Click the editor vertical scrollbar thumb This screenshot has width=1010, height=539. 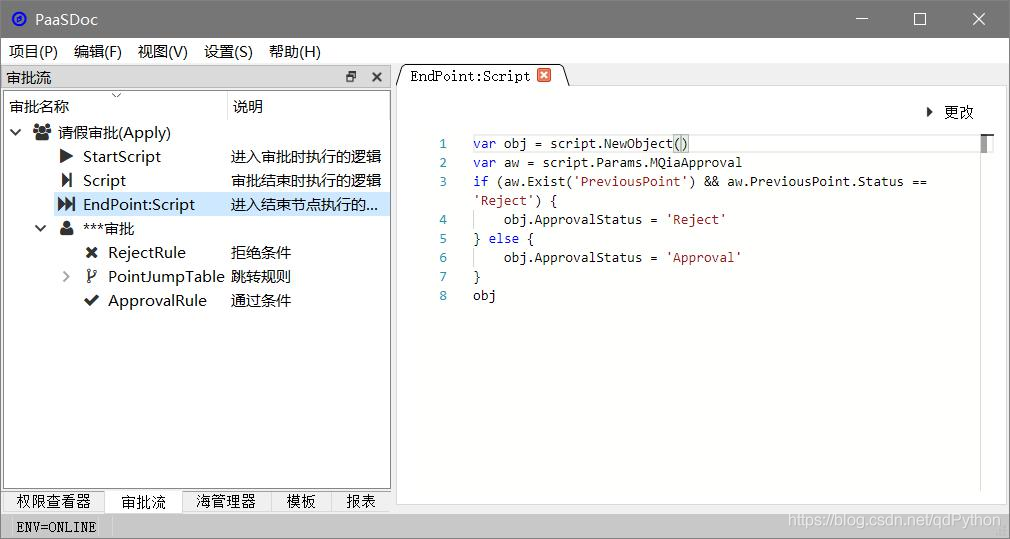pos(984,144)
